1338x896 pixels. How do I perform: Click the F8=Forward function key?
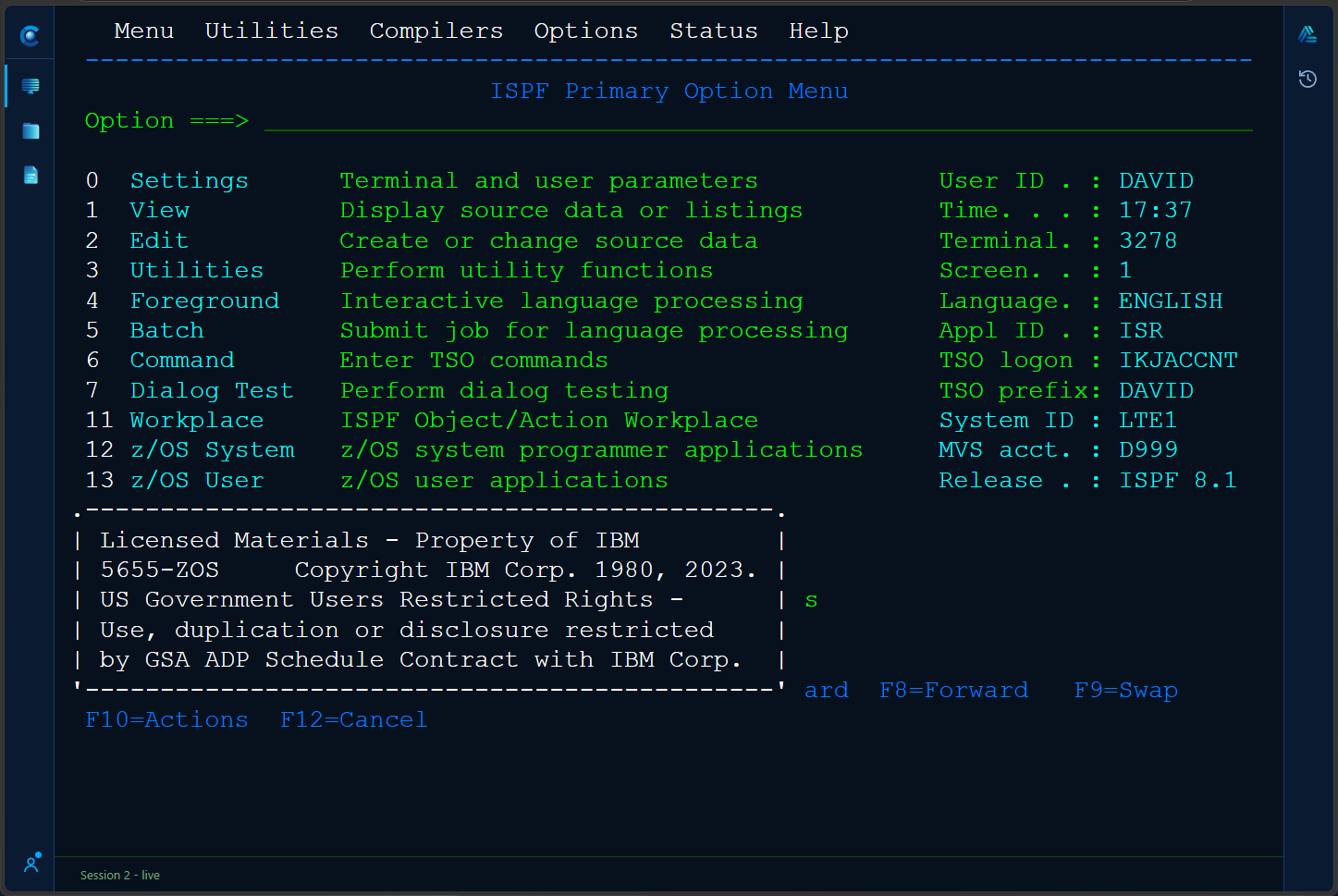[953, 690]
